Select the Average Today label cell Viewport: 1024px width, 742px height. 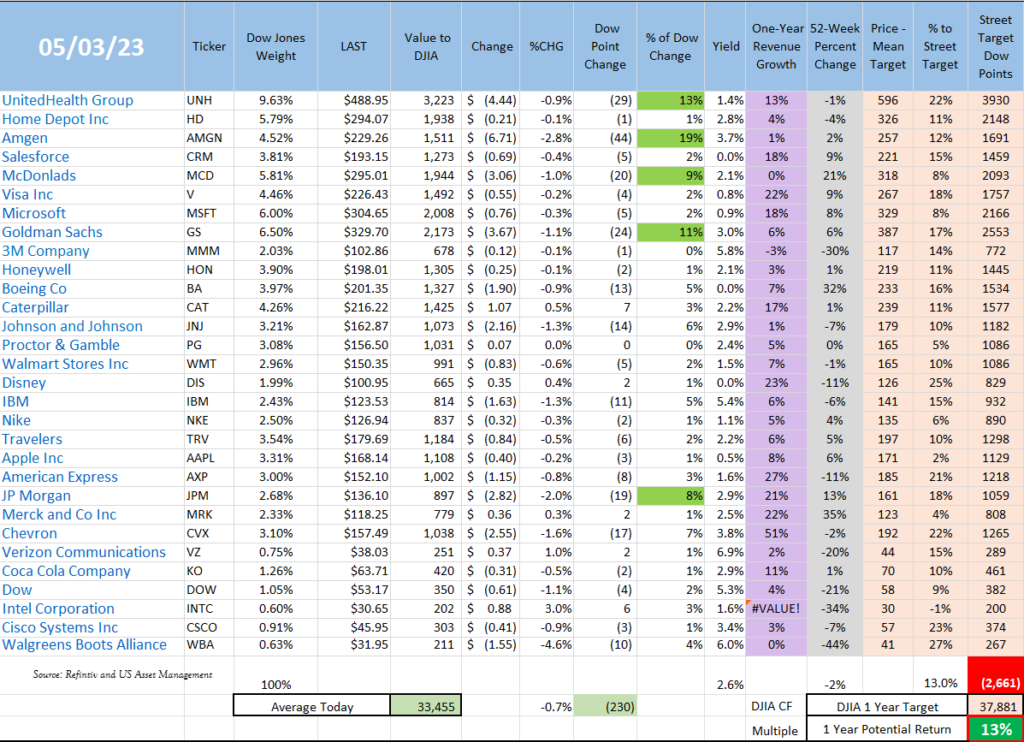point(312,706)
